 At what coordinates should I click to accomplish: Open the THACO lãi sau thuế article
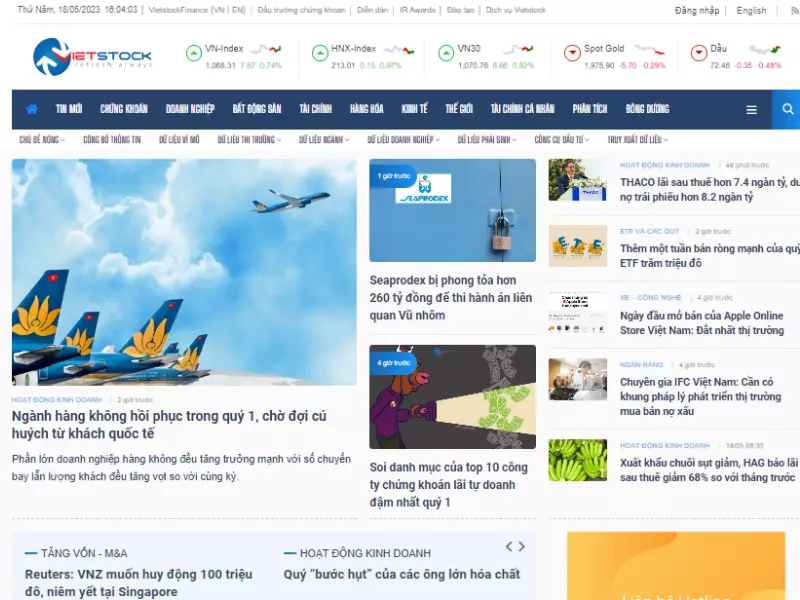click(710, 189)
